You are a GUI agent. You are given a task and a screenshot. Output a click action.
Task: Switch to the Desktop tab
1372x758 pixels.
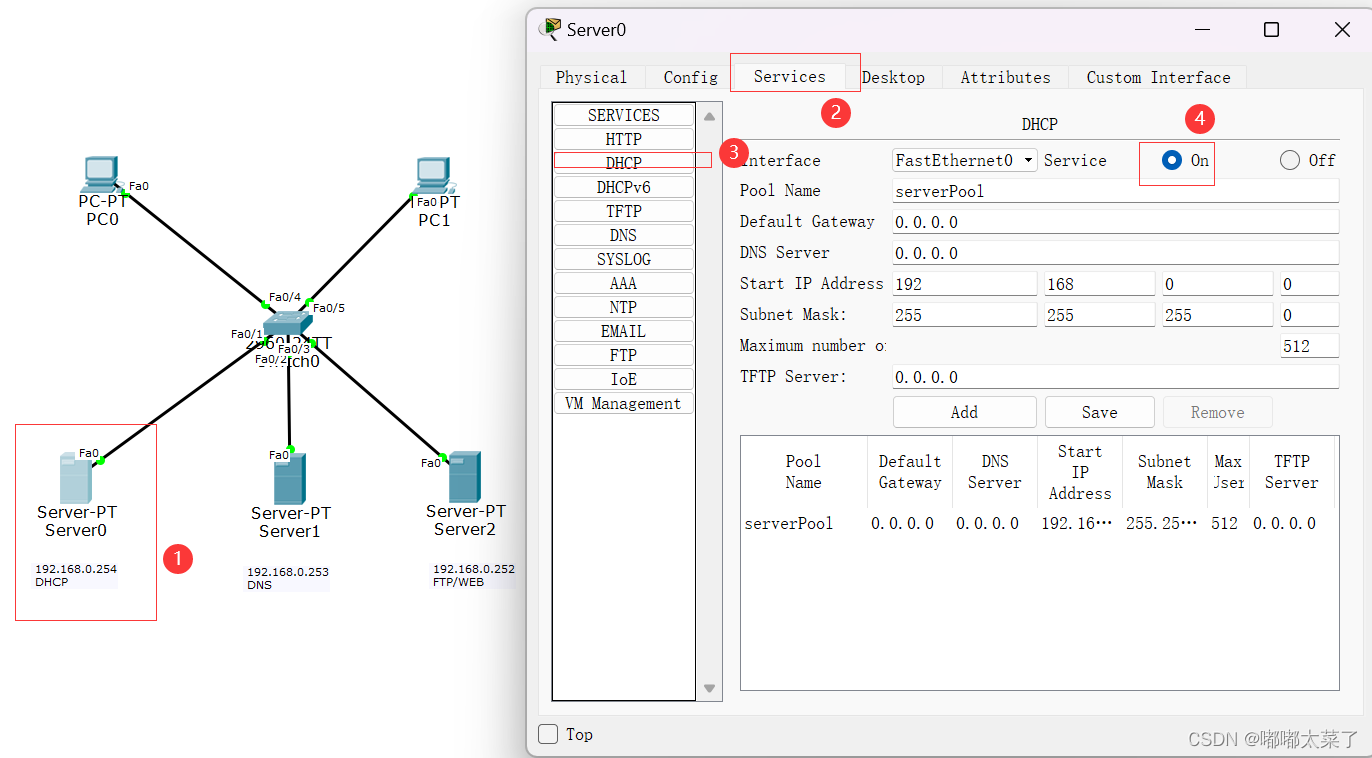click(x=893, y=77)
